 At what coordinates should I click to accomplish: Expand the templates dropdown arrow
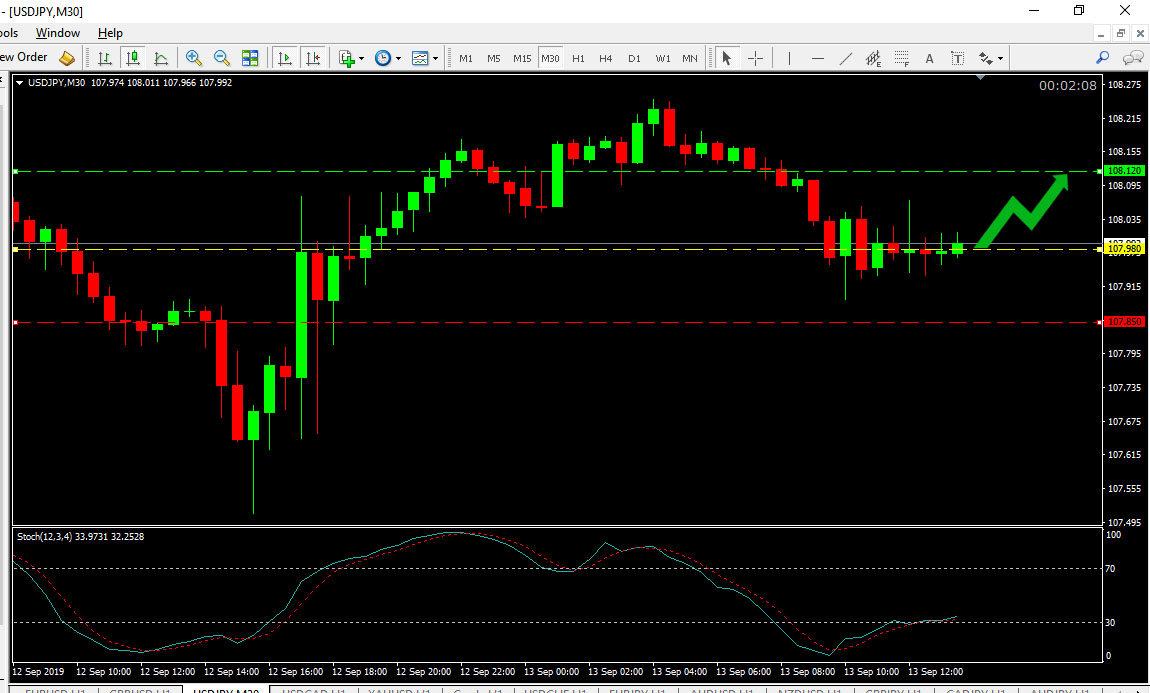click(436, 59)
